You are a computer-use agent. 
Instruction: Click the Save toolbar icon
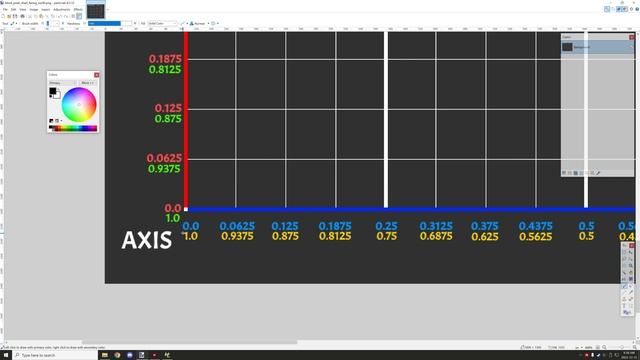click(x=15, y=16)
